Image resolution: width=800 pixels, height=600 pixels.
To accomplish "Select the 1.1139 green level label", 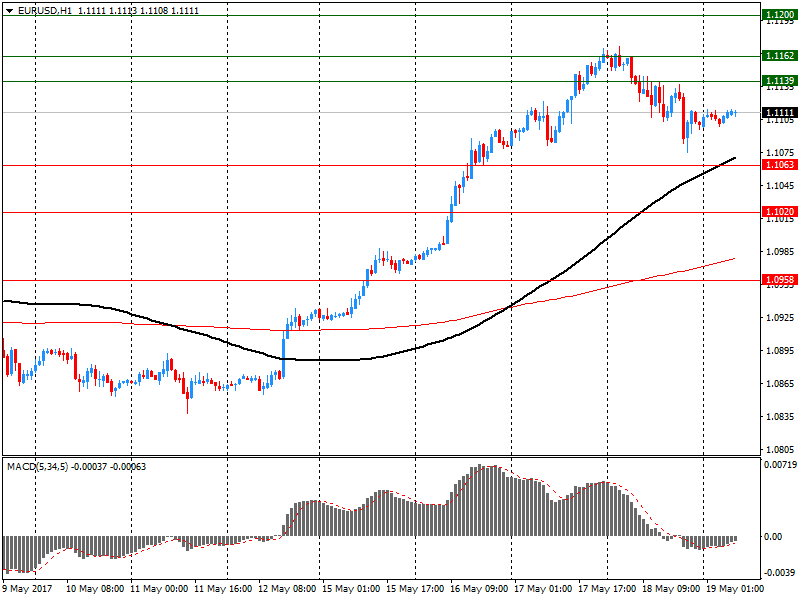I will 780,80.
